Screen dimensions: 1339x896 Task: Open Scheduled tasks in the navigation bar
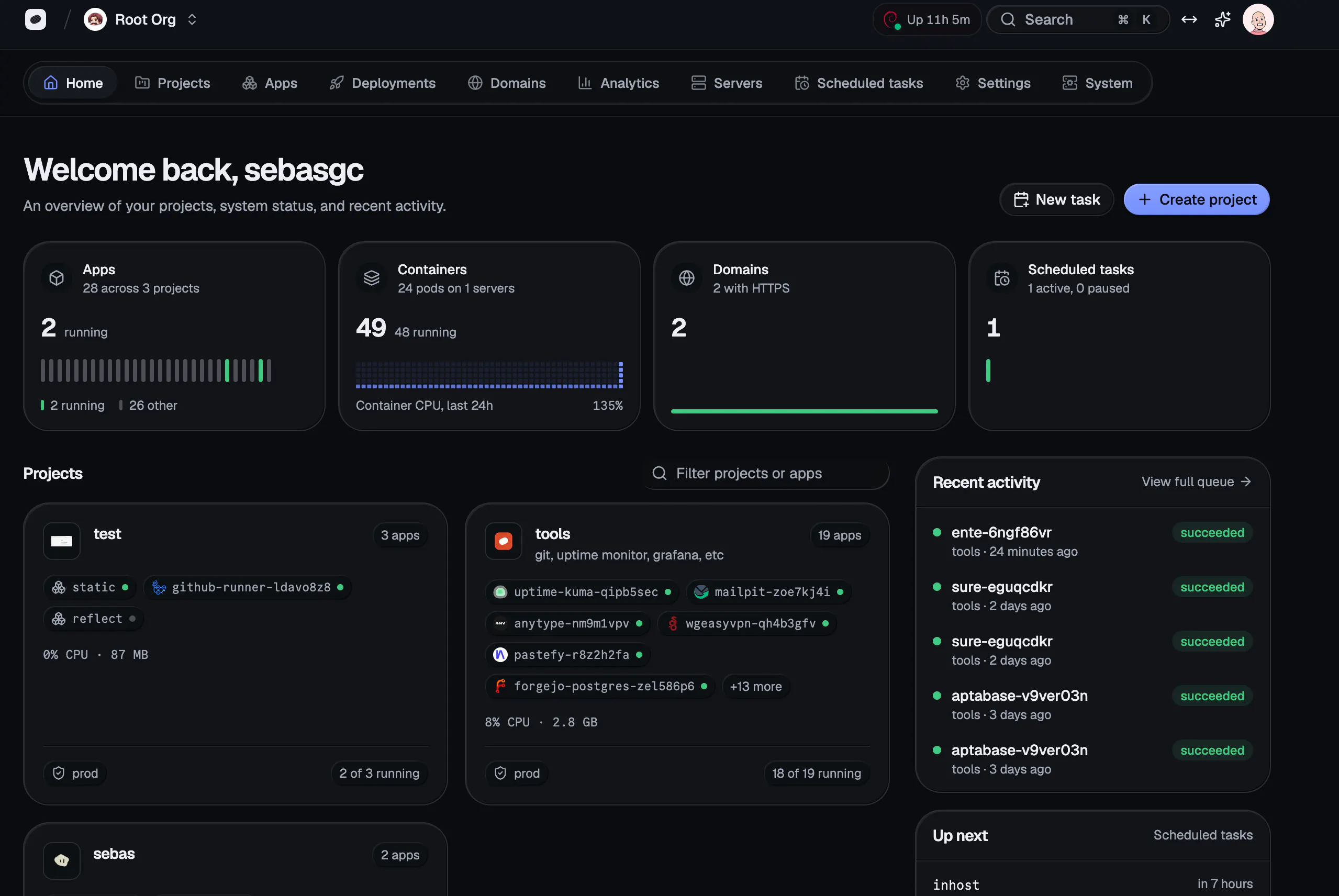point(859,83)
